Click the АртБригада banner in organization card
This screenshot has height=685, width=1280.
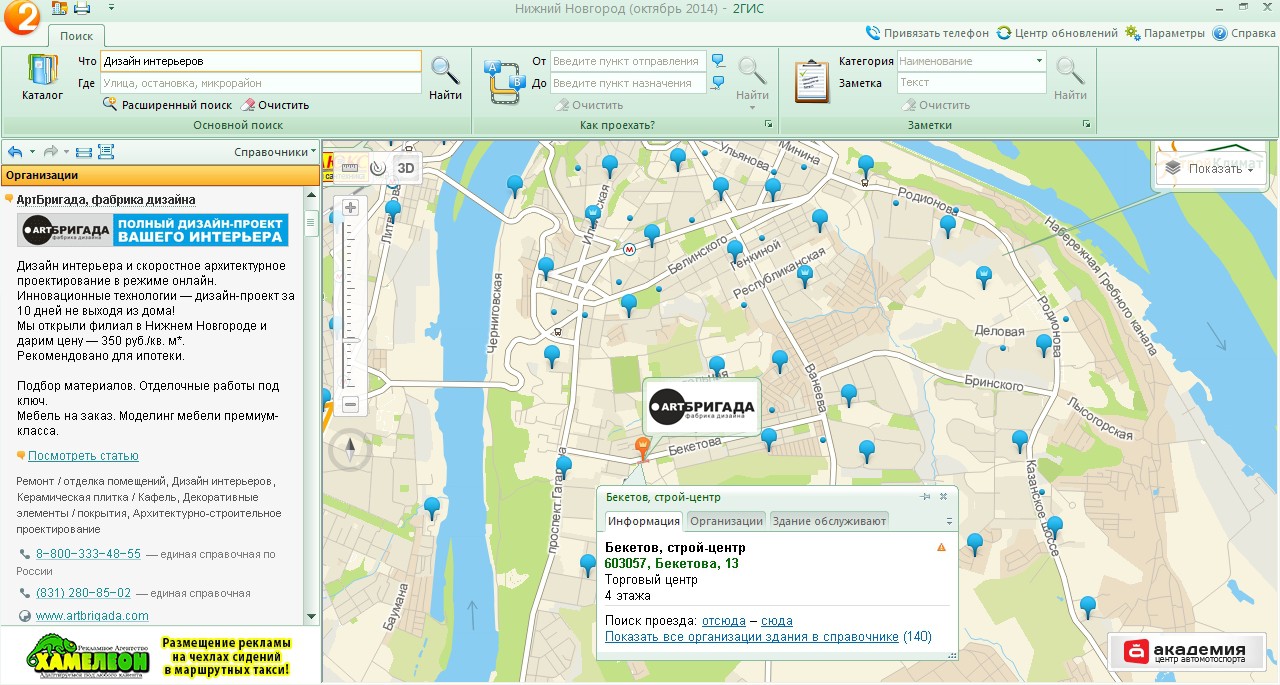(153, 230)
